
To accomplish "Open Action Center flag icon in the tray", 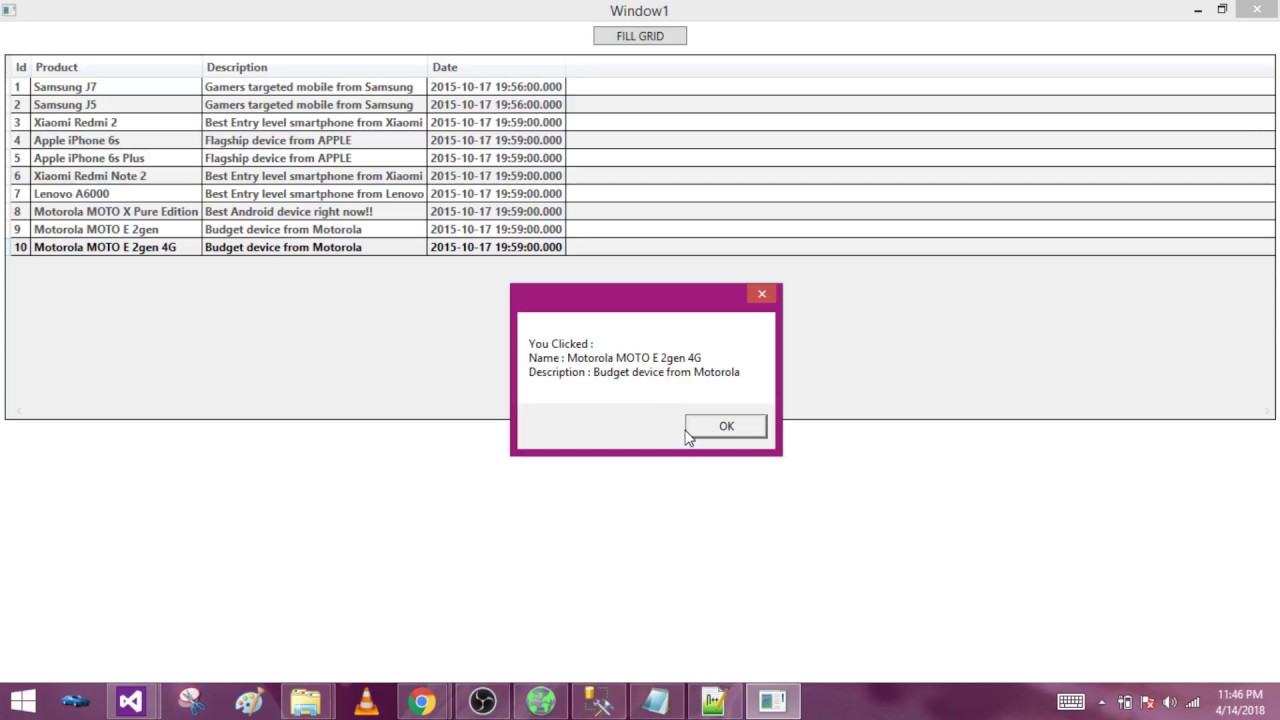I will pyautogui.click(x=1147, y=702).
